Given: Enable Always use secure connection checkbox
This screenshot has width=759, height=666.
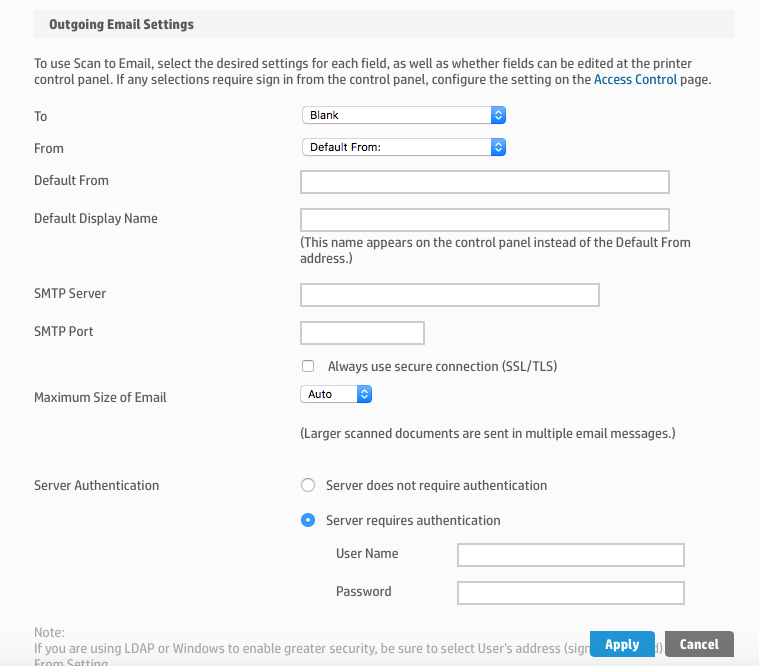Looking at the screenshot, I should (308, 367).
